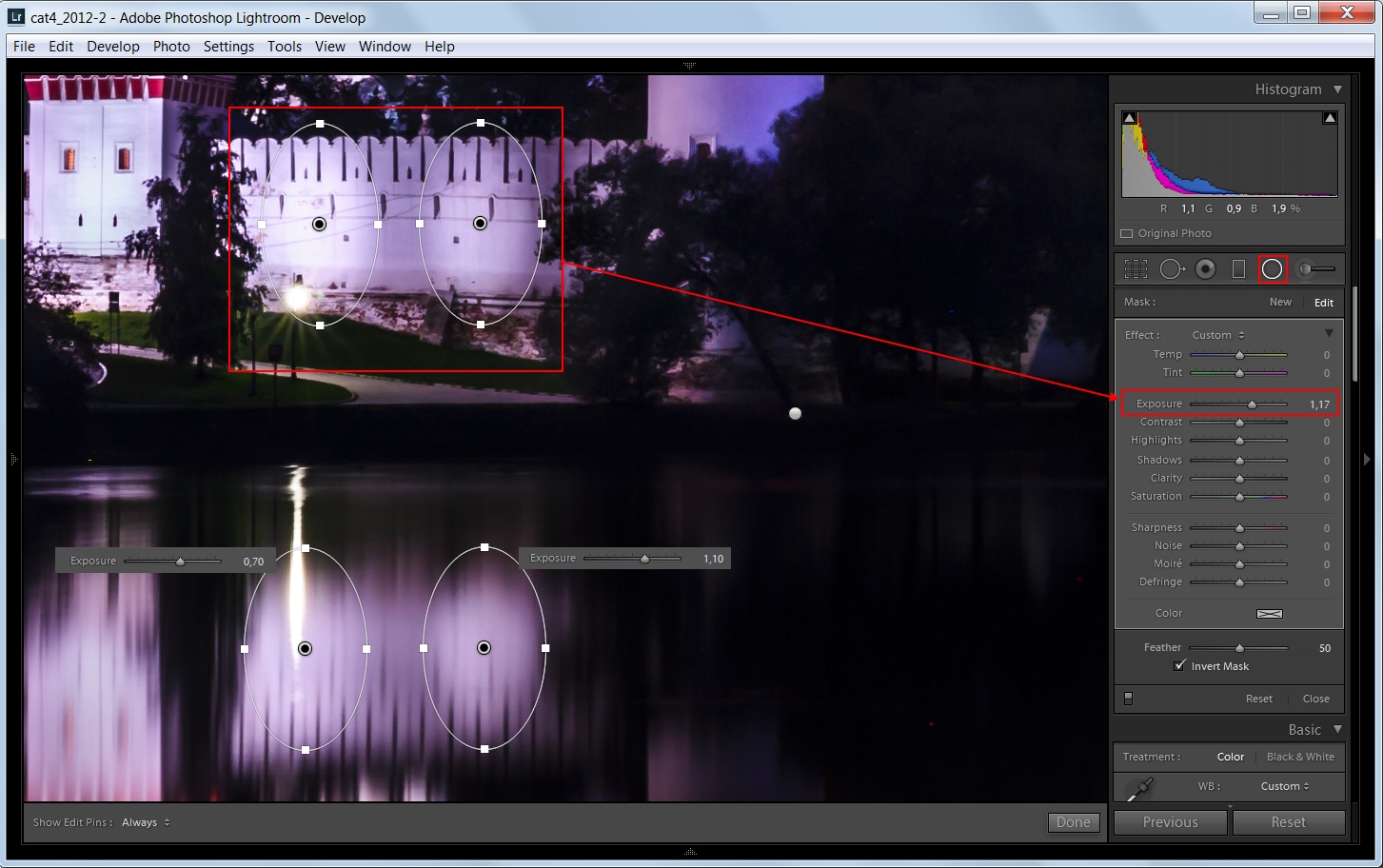Open the Help menu
Viewport: 1383px width, 868px height.
pyautogui.click(x=440, y=46)
